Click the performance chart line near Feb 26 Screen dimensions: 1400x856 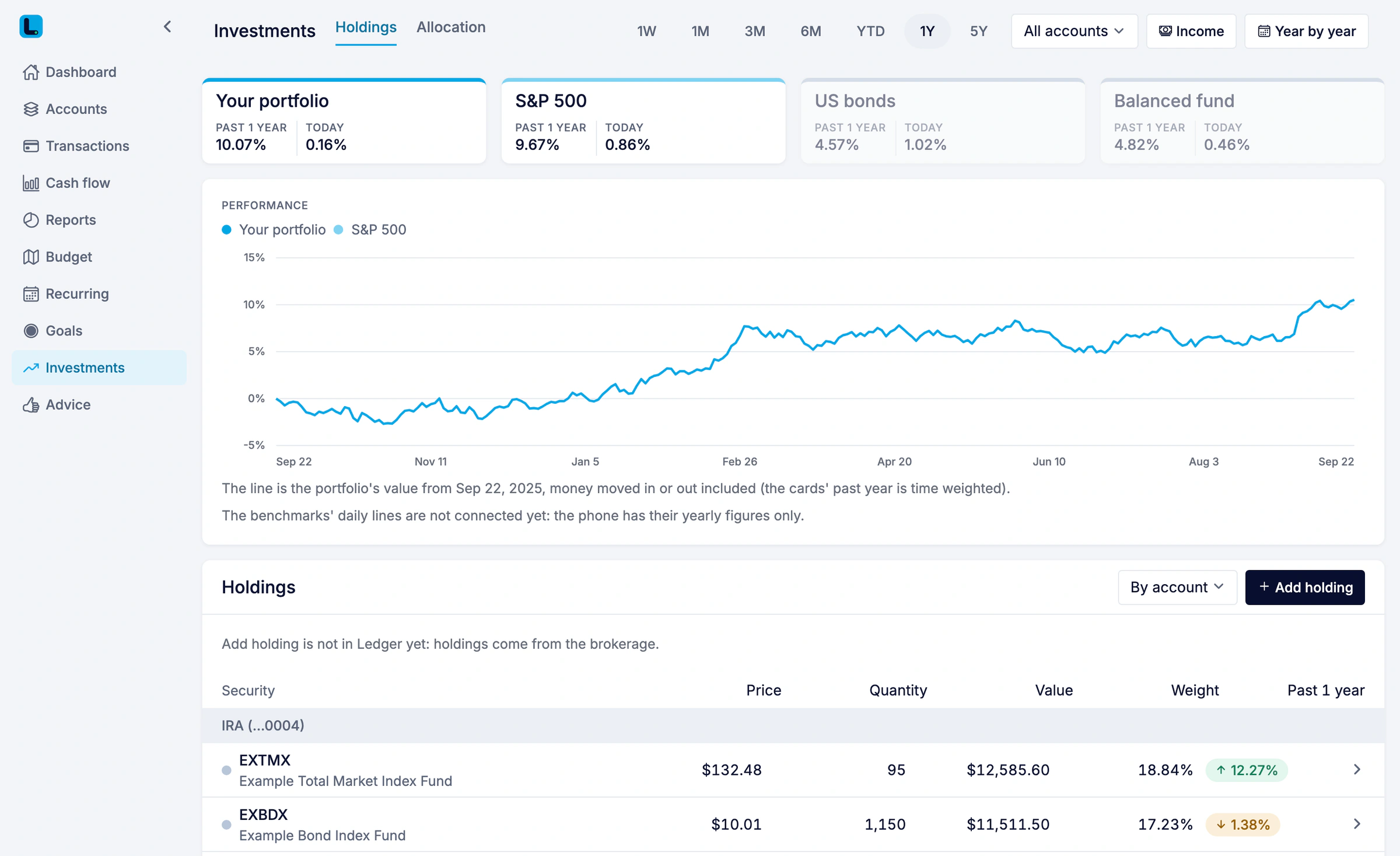740,334
